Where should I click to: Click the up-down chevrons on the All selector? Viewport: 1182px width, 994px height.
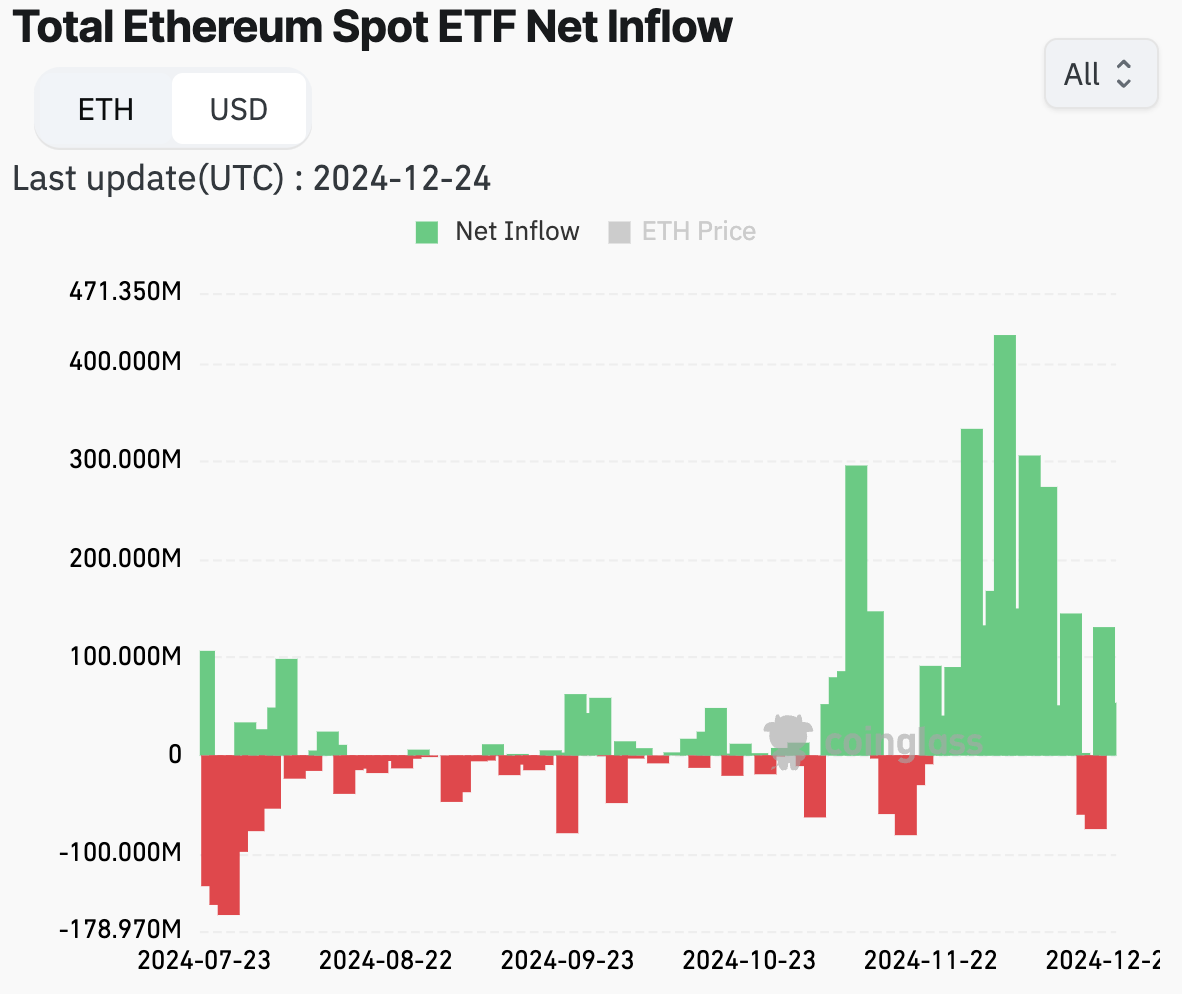[x=1125, y=74]
